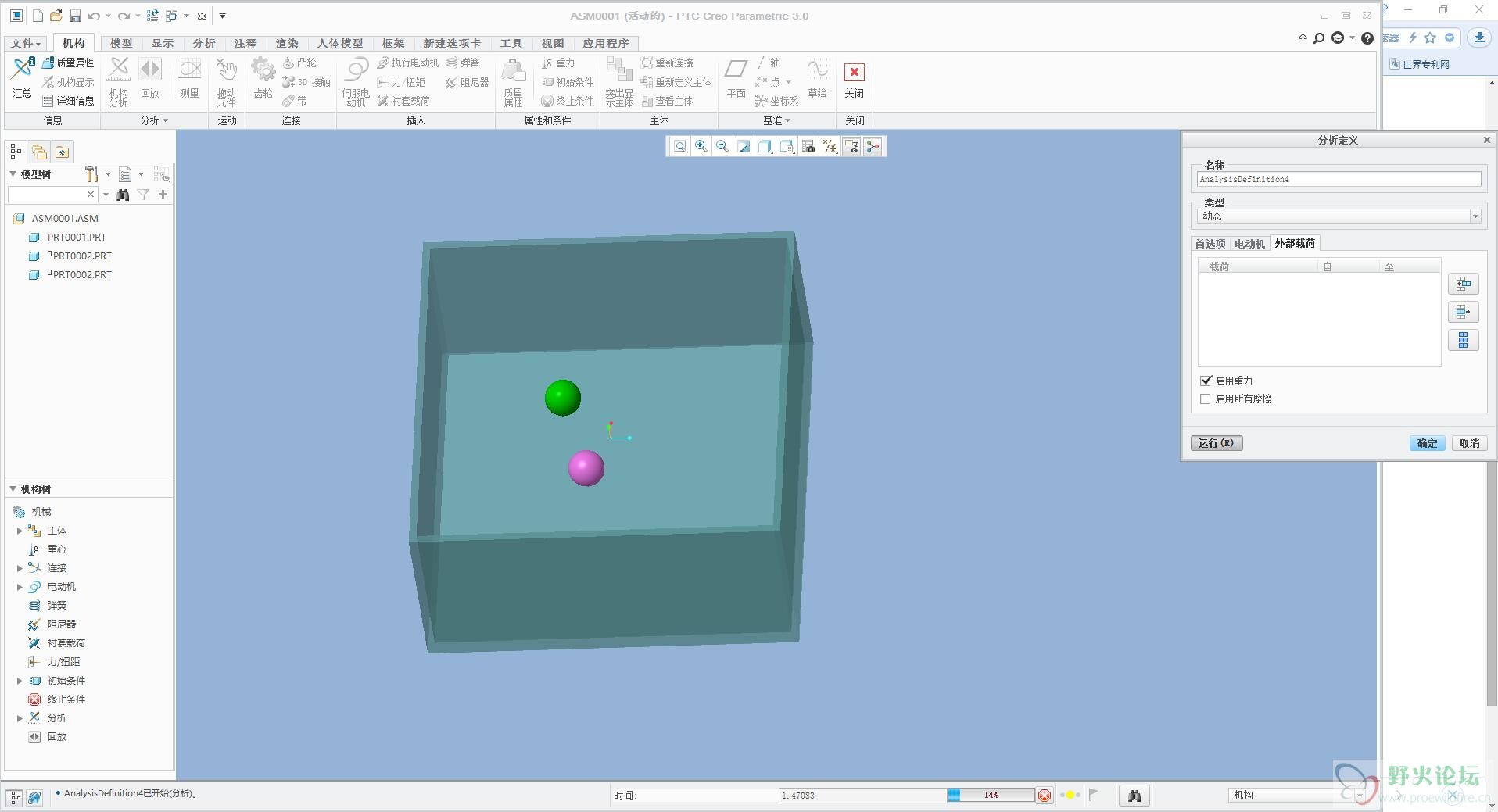Click the find binoculars icon in status bar
This screenshot has height=812, width=1498.
coord(1134,796)
